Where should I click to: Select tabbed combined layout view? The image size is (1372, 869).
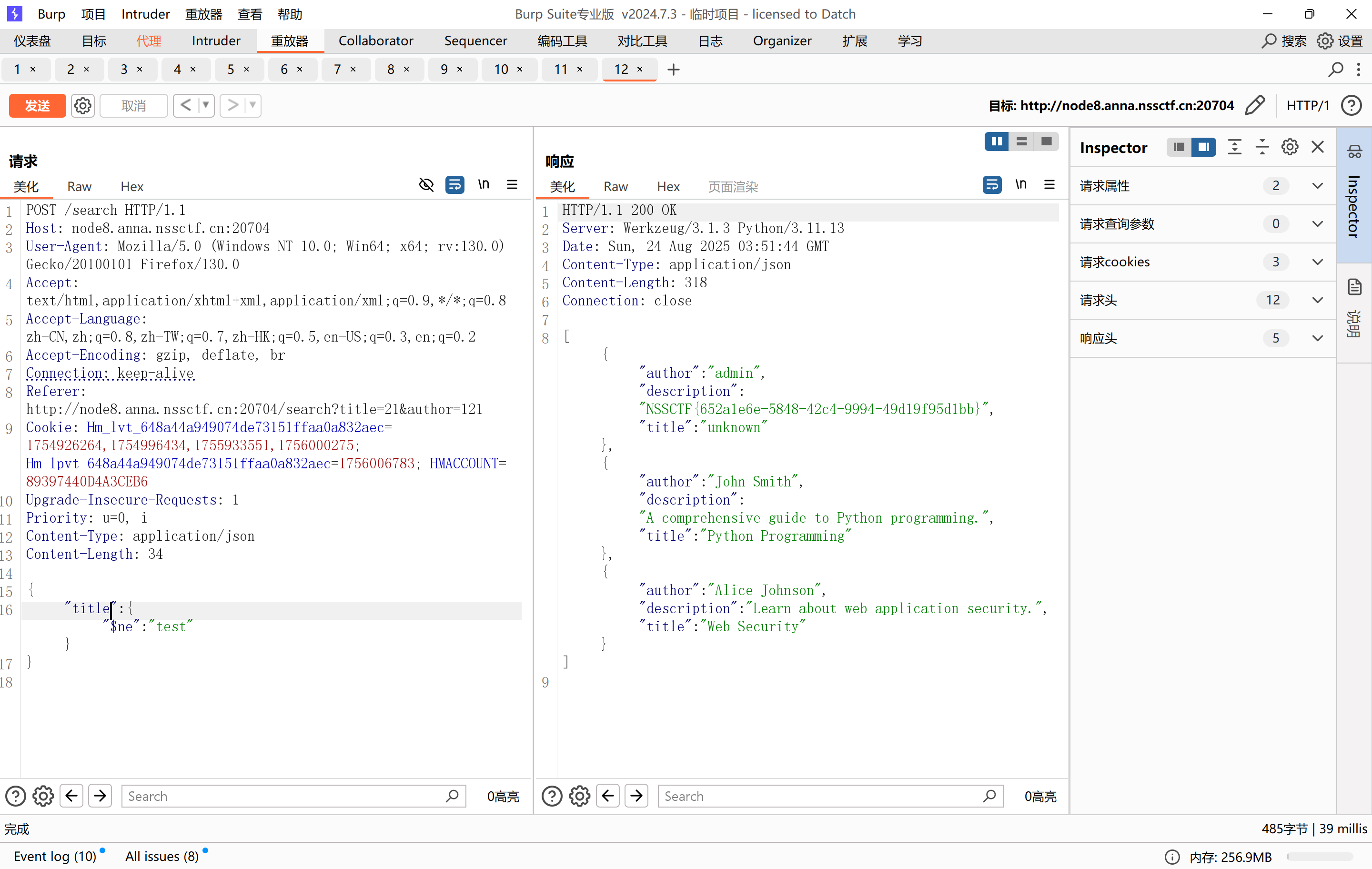pos(1047,141)
